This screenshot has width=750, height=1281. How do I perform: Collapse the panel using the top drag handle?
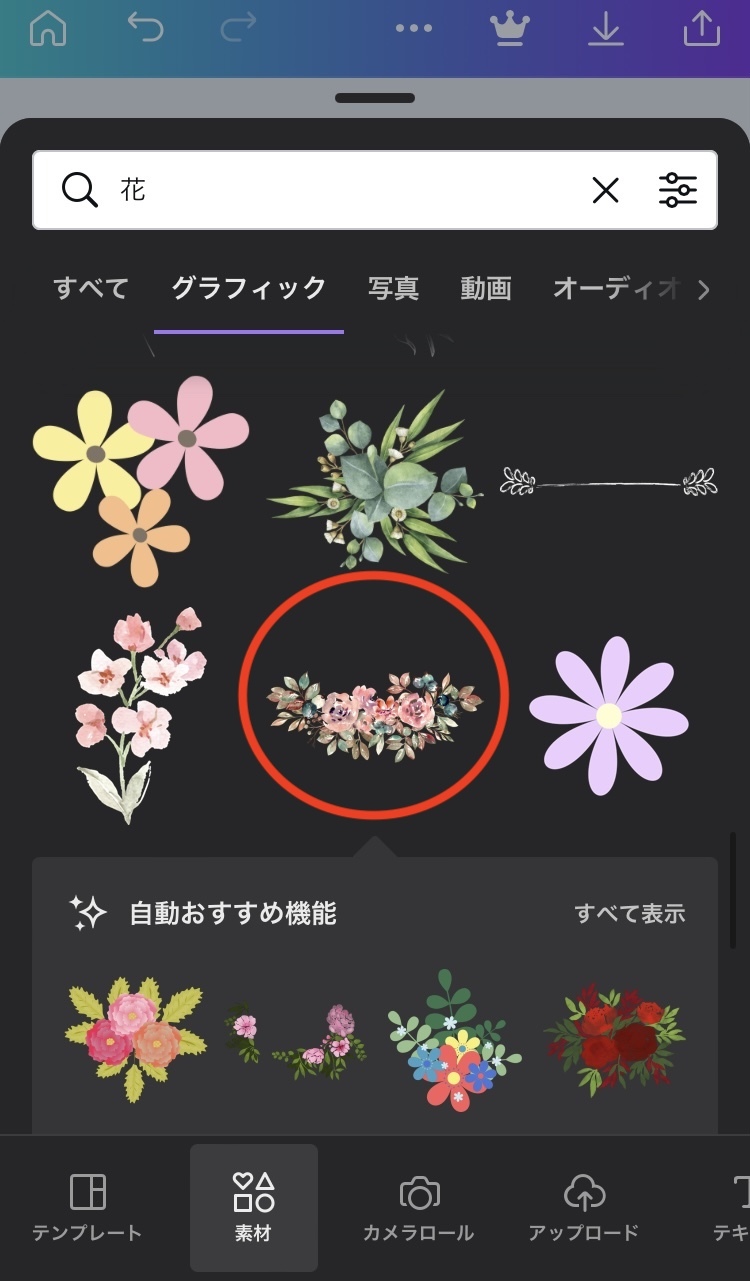click(x=375, y=98)
